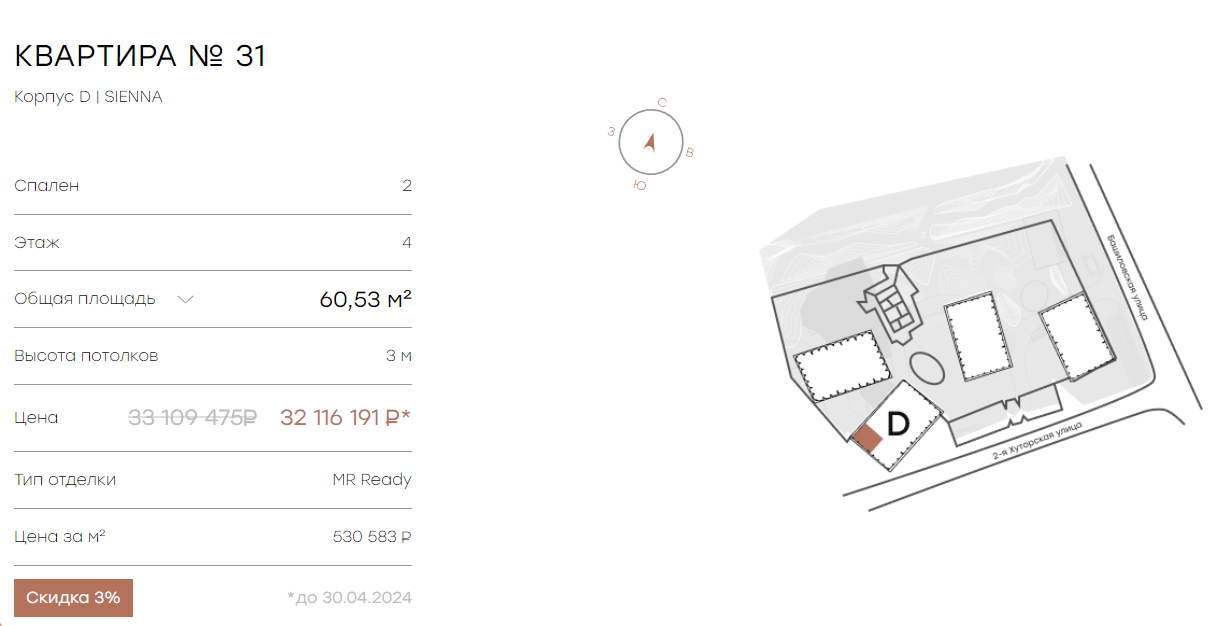Click the Корпус D | SIENNA subtitle
This screenshot has width=1232, height=626.
coord(88,97)
